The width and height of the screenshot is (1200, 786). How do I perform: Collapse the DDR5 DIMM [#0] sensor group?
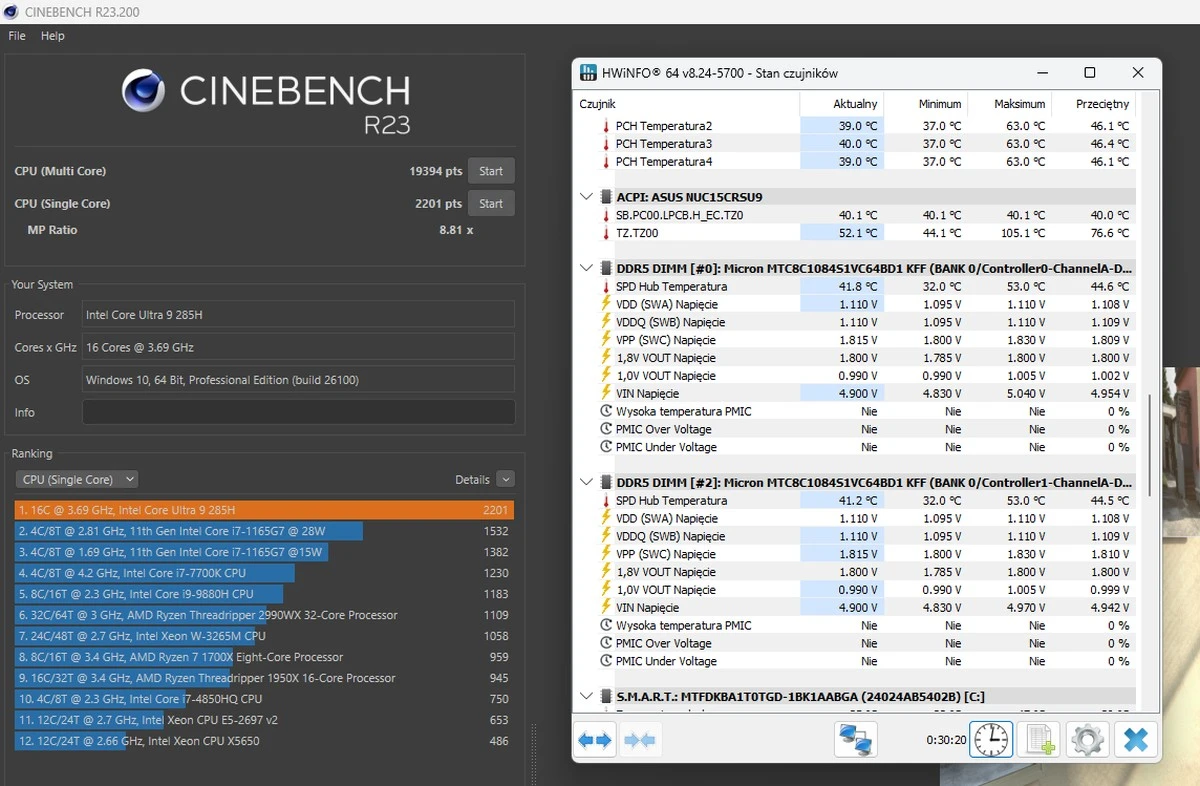pos(587,268)
